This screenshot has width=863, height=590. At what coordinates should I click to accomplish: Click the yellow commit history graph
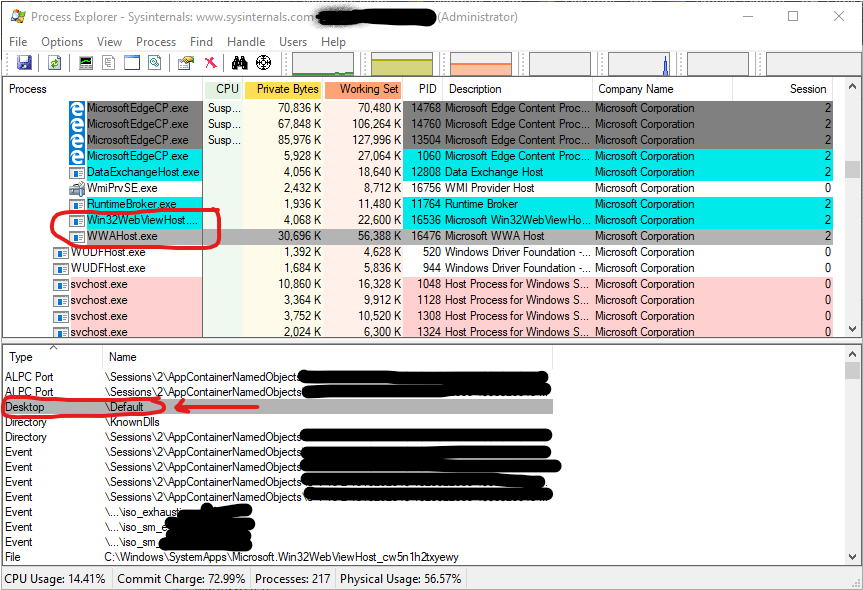(402, 64)
